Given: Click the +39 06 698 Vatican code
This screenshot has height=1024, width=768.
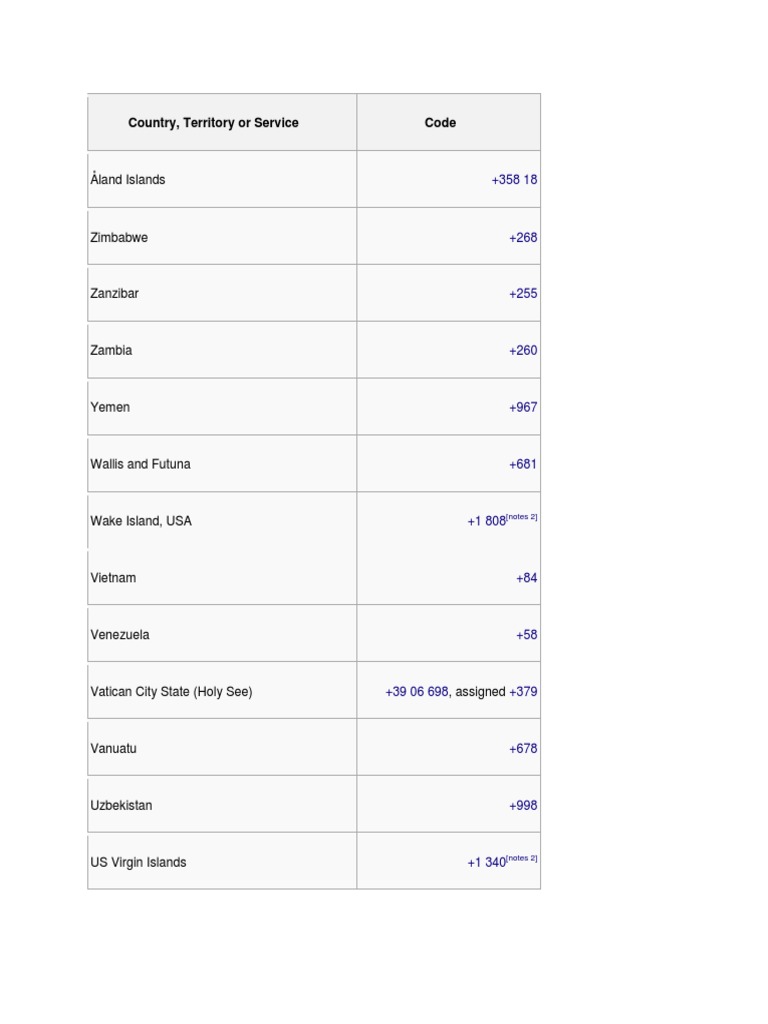Looking at the screenshot, I should (416, 692).
